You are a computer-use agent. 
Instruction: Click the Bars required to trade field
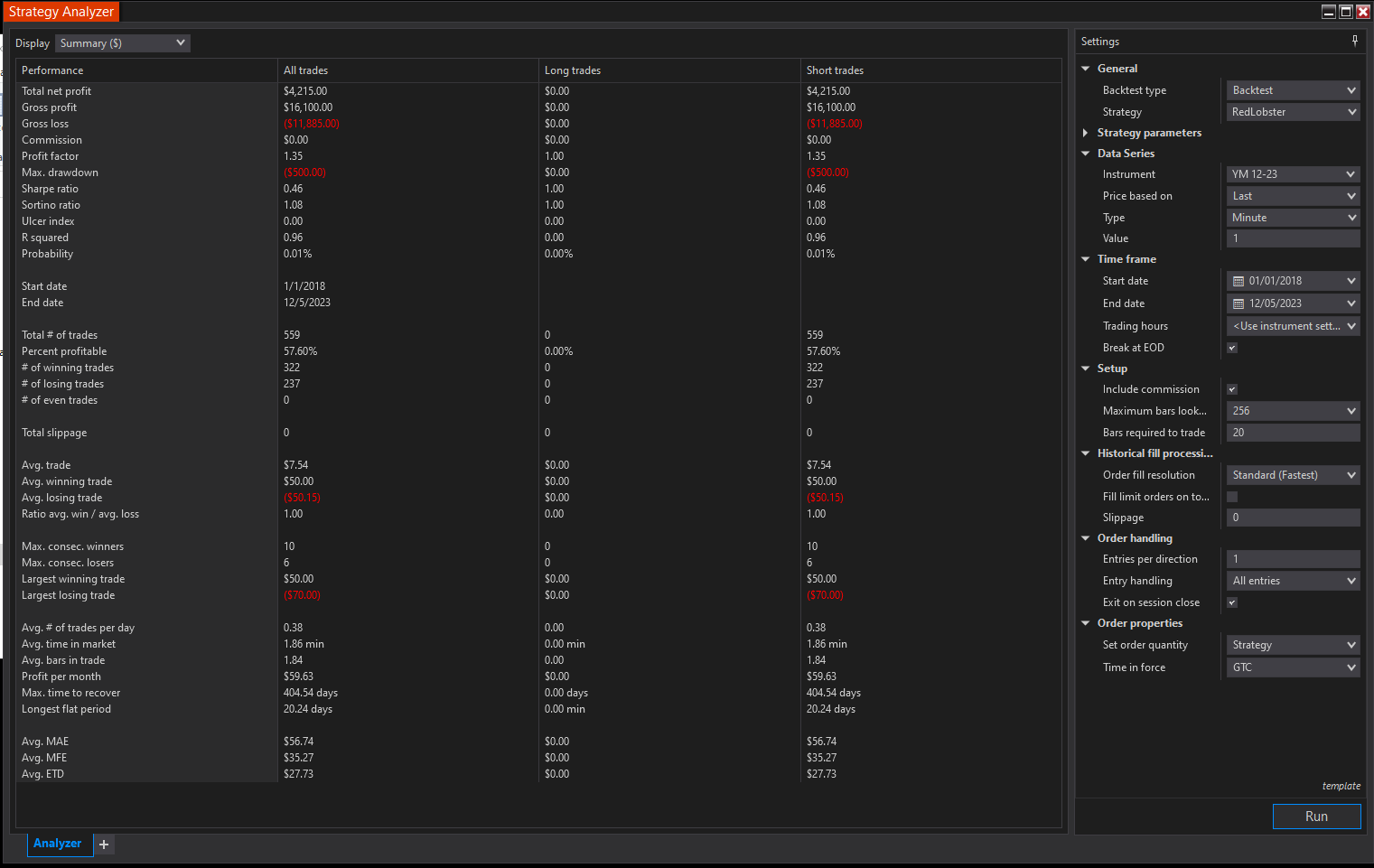tap(1293, 433)
